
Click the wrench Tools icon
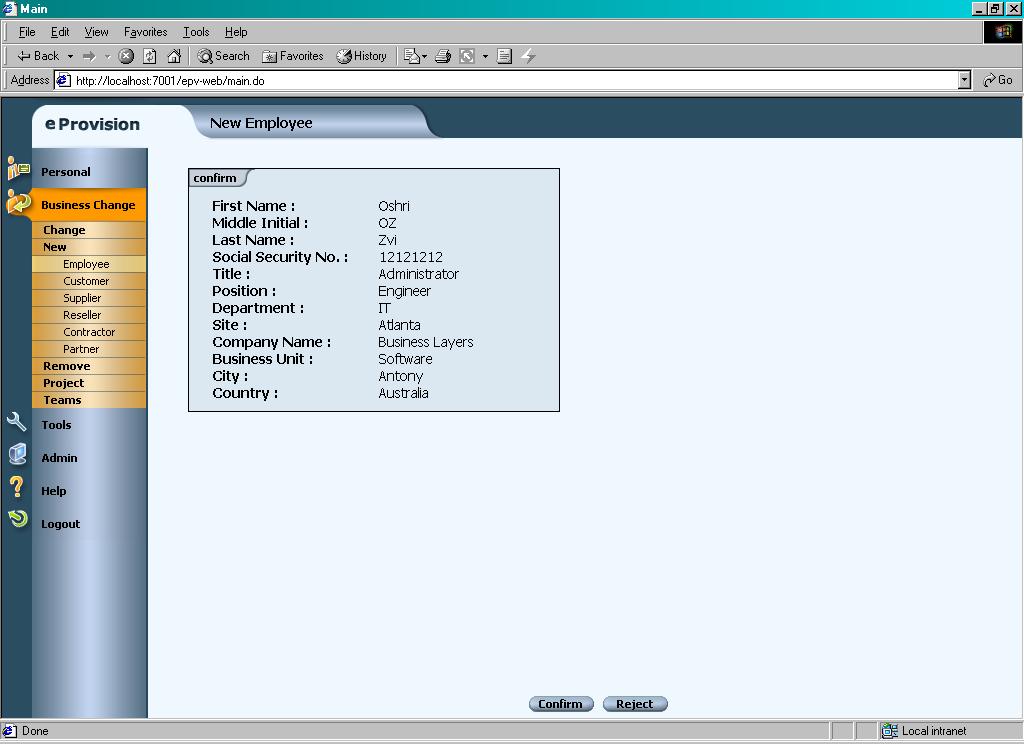pyautogui.click(x=17, y=422)
